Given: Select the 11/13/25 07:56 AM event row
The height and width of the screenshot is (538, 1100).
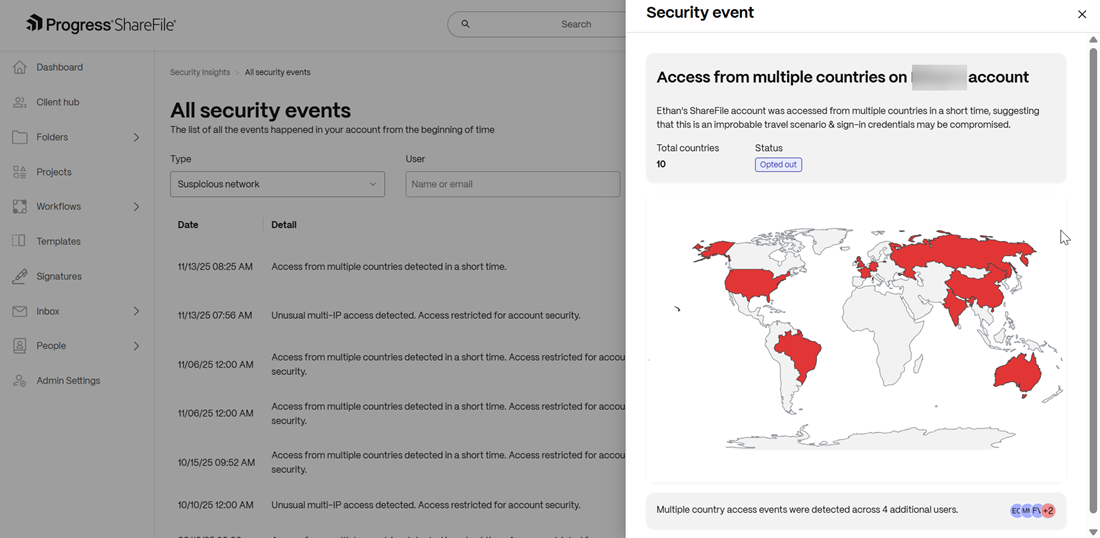Looking at the screenshot, I should (398, 316).
